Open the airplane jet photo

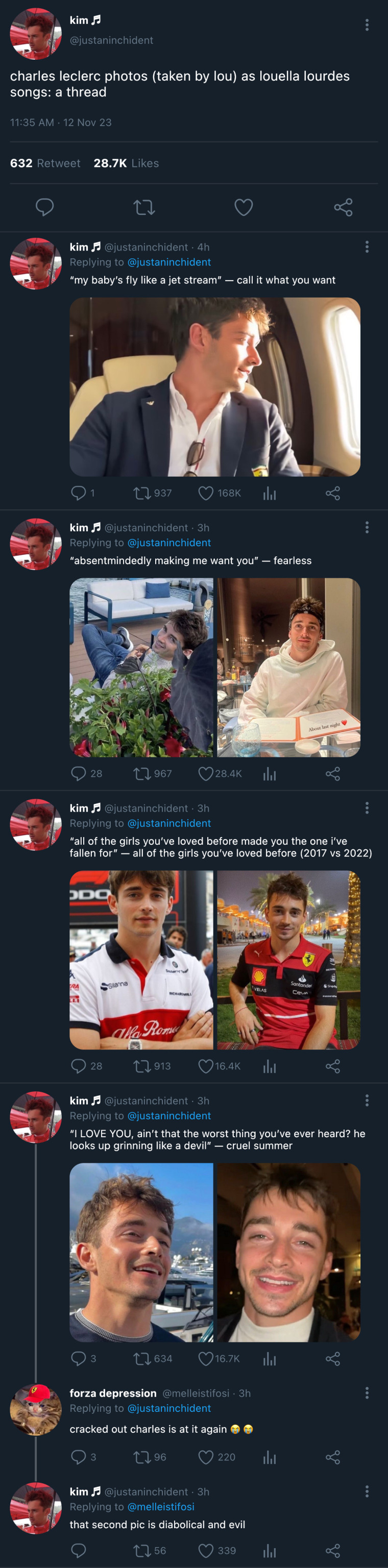point(214,386)
